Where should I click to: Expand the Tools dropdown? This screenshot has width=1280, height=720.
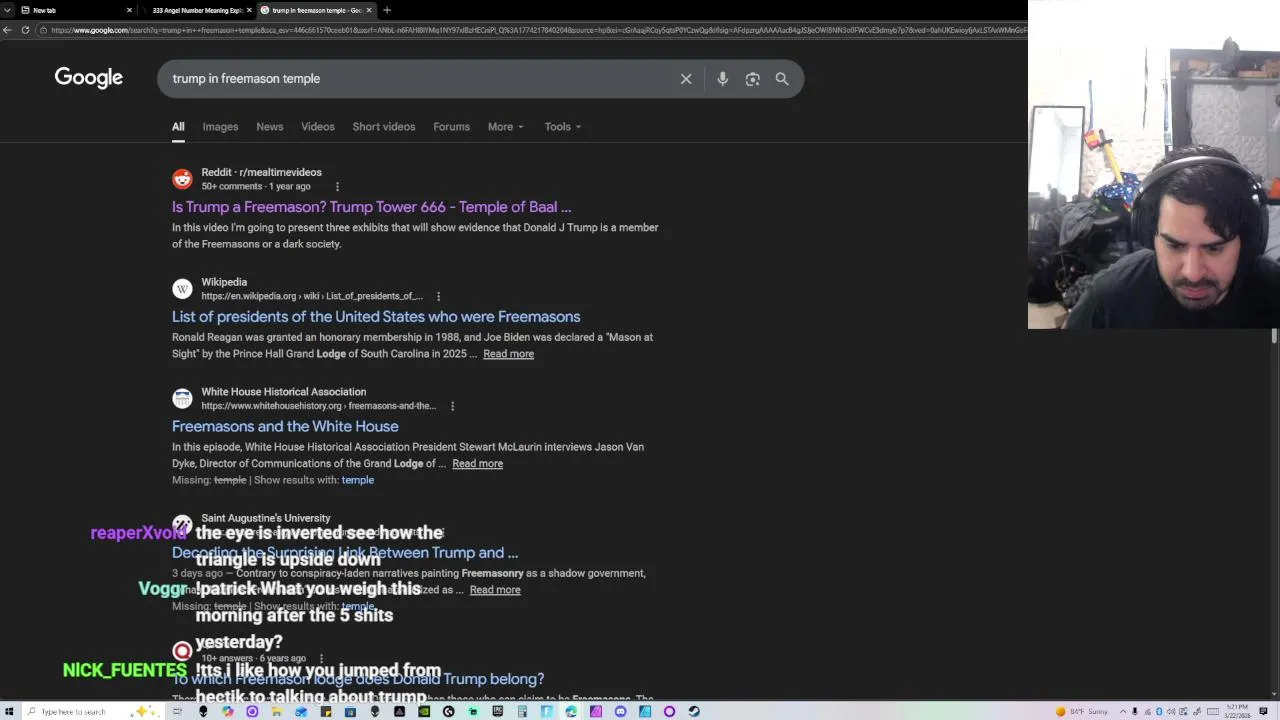click(x=562, y=127)
